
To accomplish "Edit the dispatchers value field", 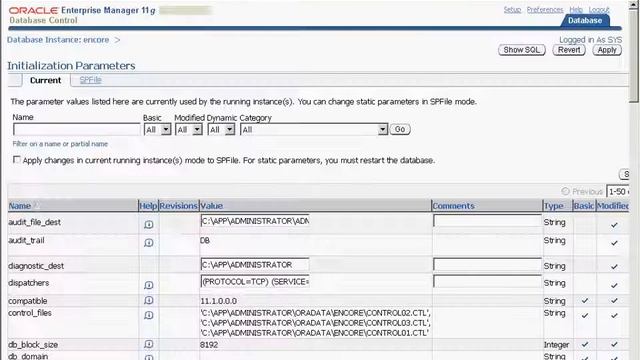I will tap(255, 282).
